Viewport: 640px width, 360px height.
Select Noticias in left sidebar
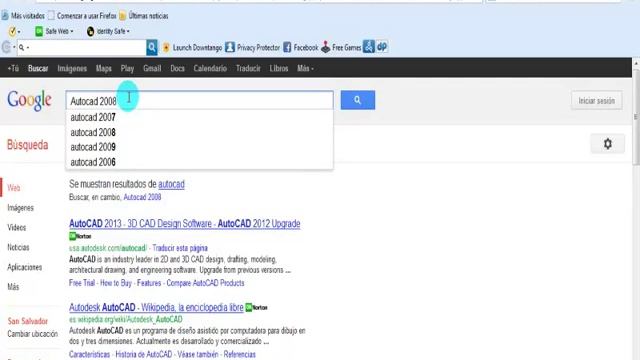[x=18, y=247]
